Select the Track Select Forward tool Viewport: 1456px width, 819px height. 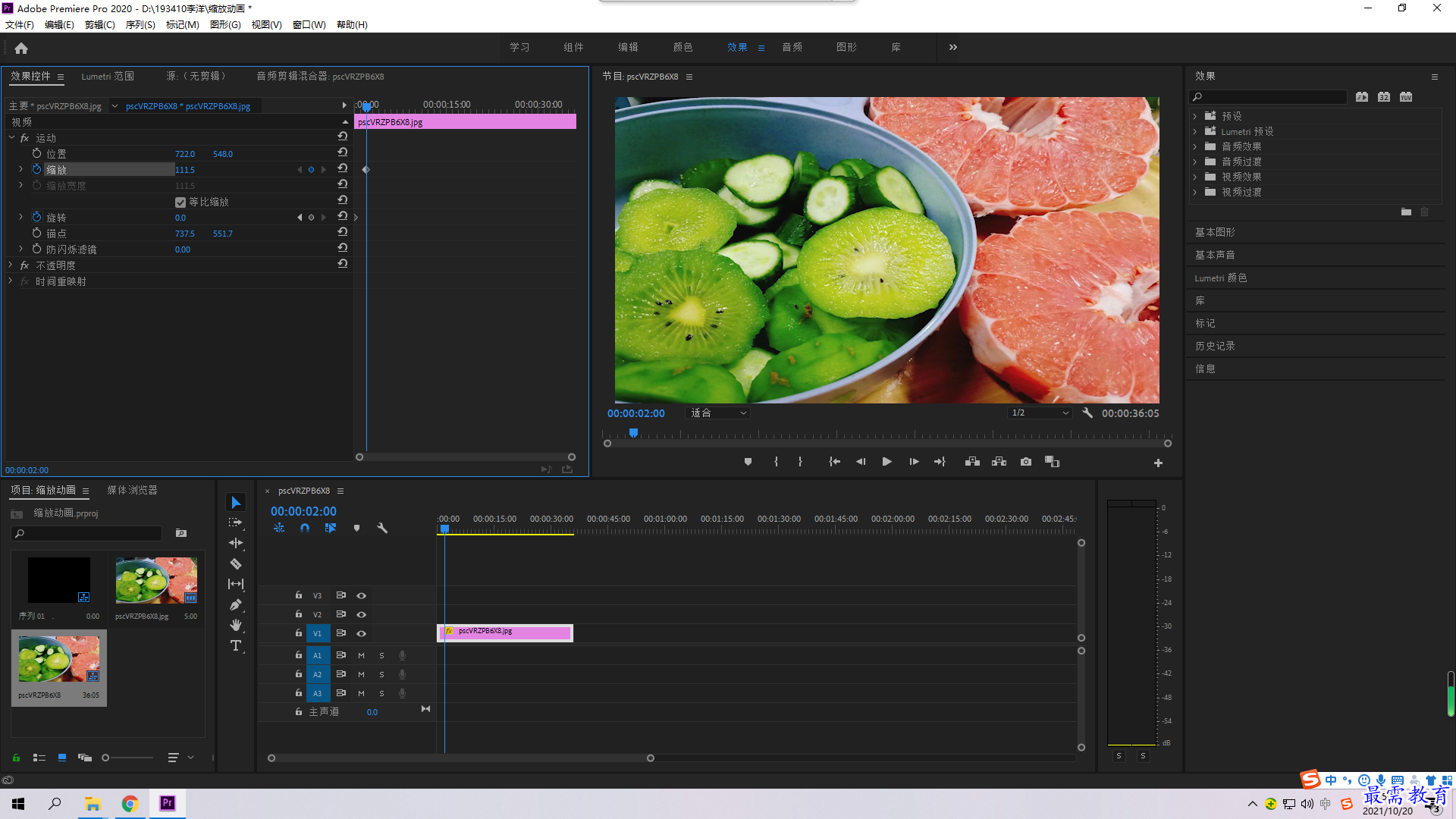tap(236, 522)
